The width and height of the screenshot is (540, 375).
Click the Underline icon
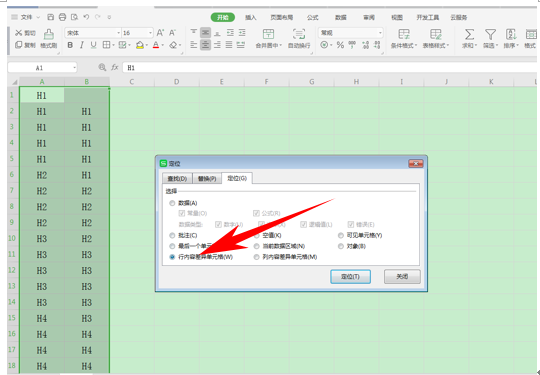tap(93, 45)
